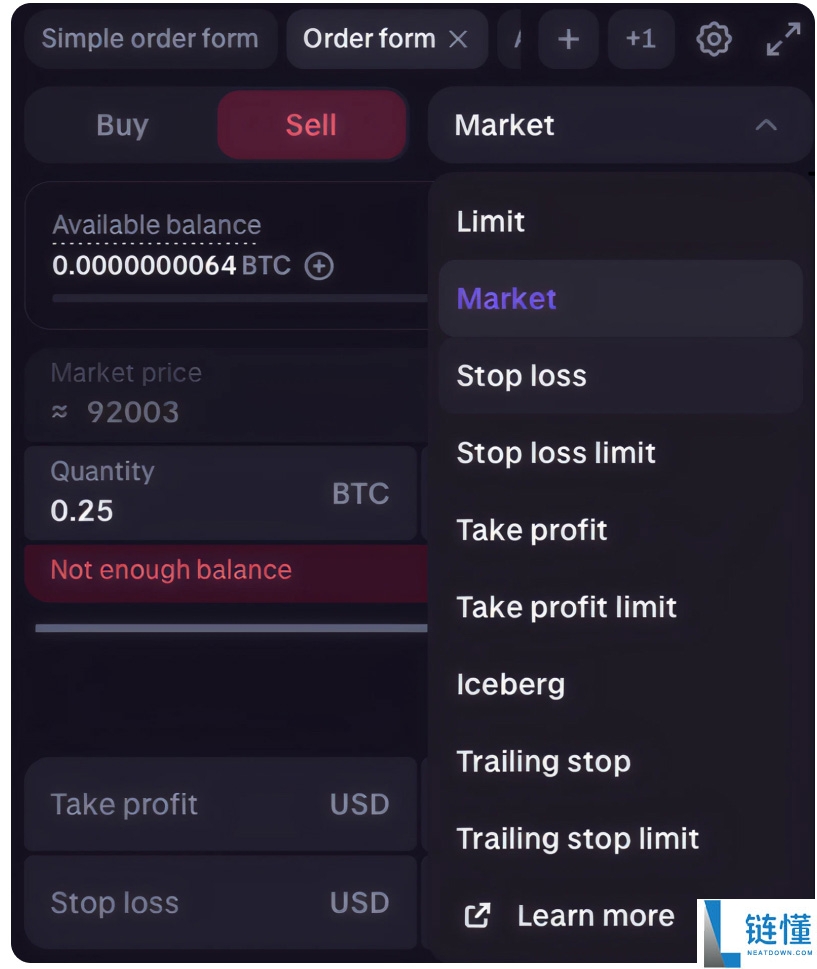817x969 pixels.
Task: Close the Order form tab
Action: pyautogui.click(x=458, y=40)
